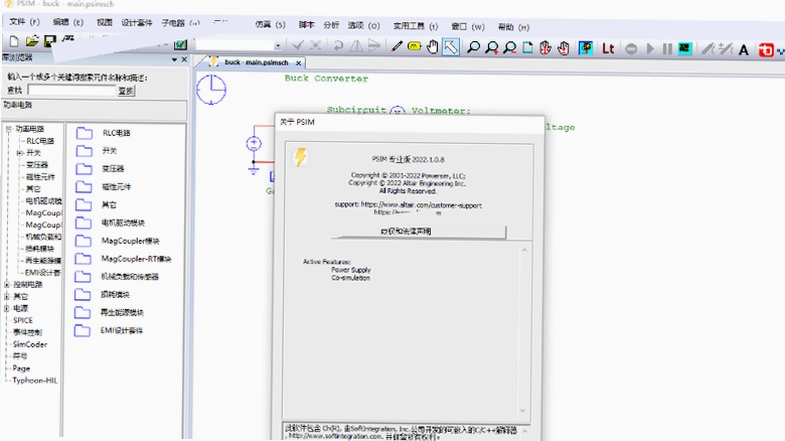
Task: Select the voltage source symbol on schematic
Action: pyautogui.click(x=254, y=144)
